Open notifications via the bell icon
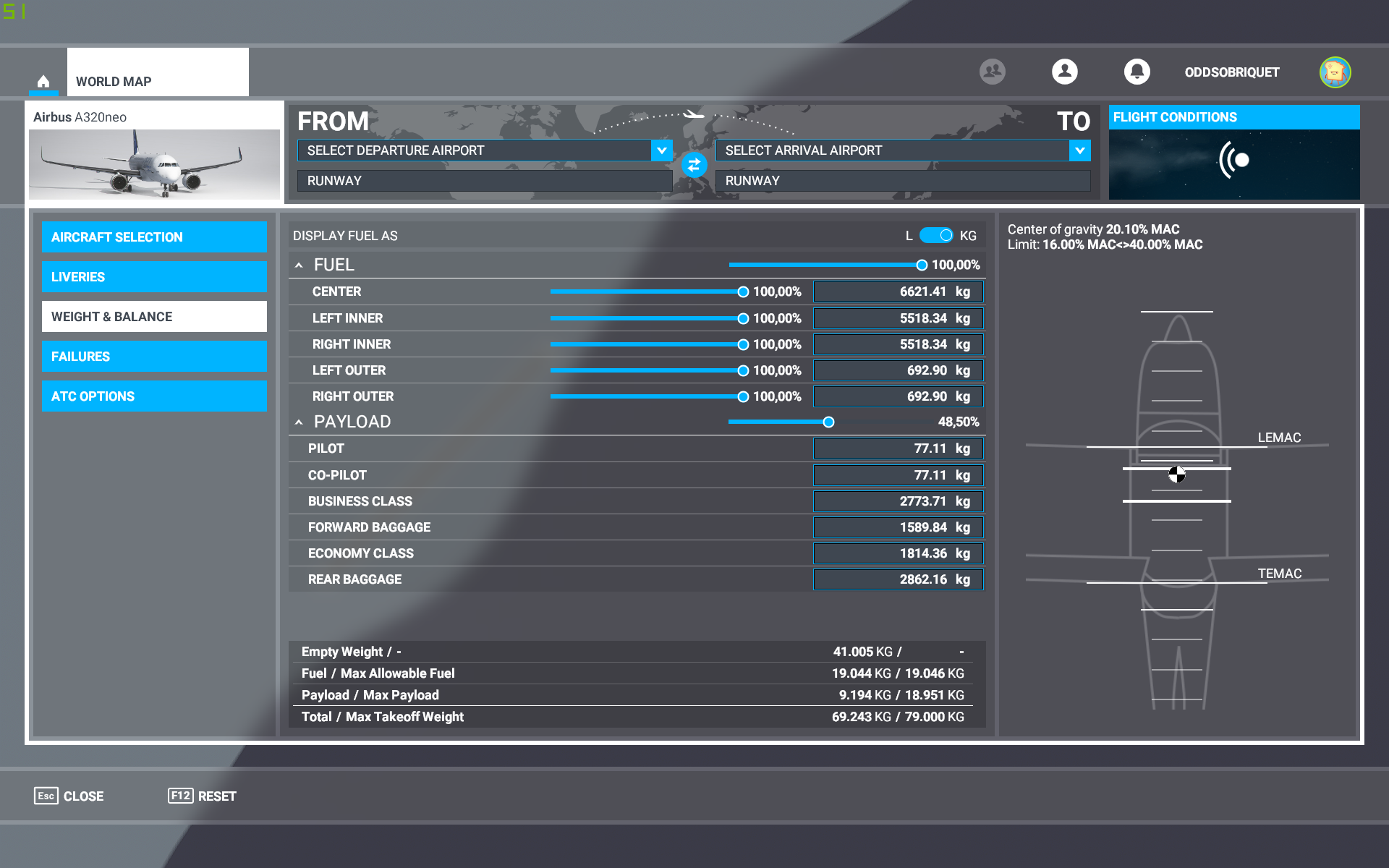 point(1137,72)
